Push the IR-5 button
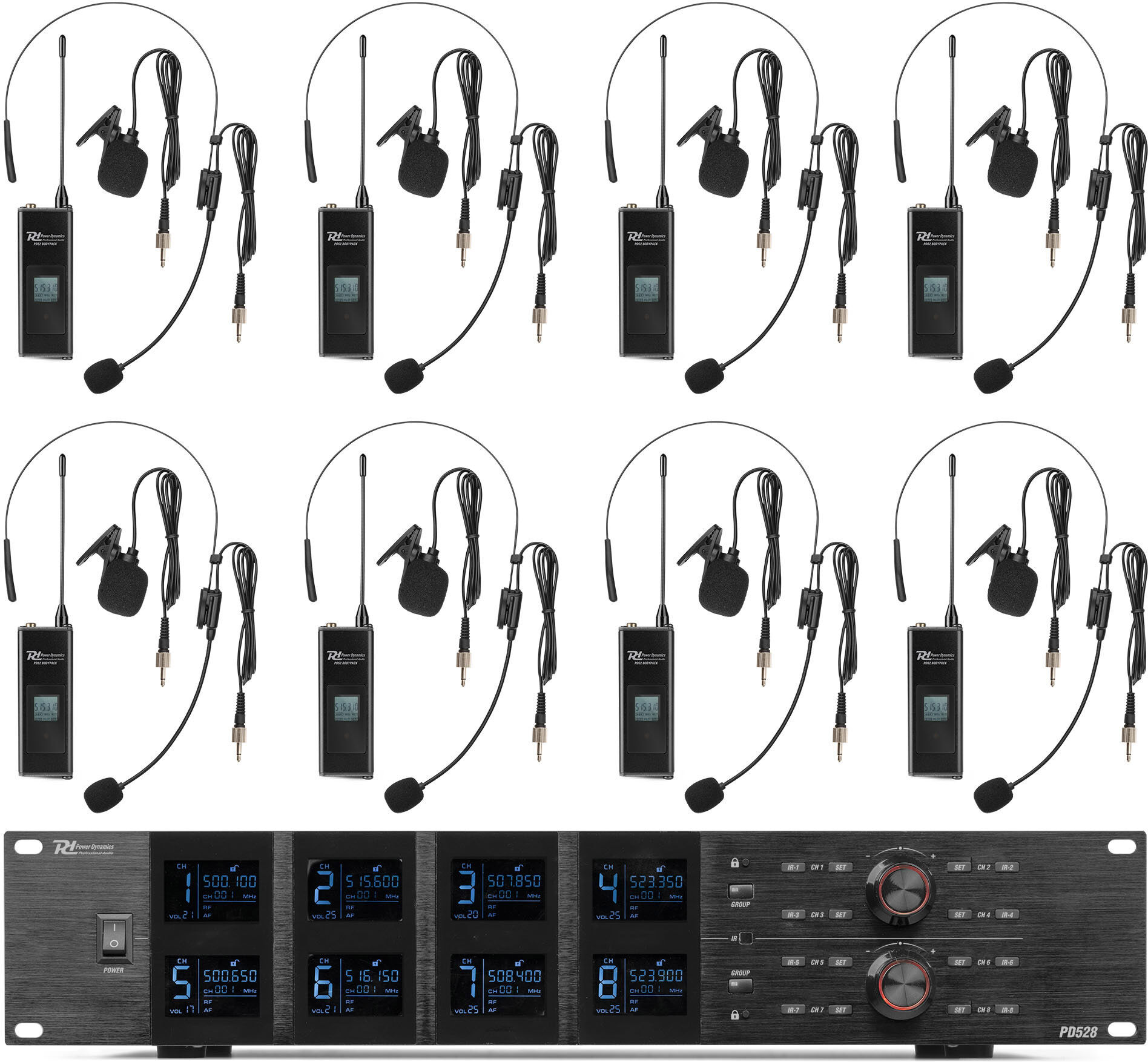 point(793,962)
